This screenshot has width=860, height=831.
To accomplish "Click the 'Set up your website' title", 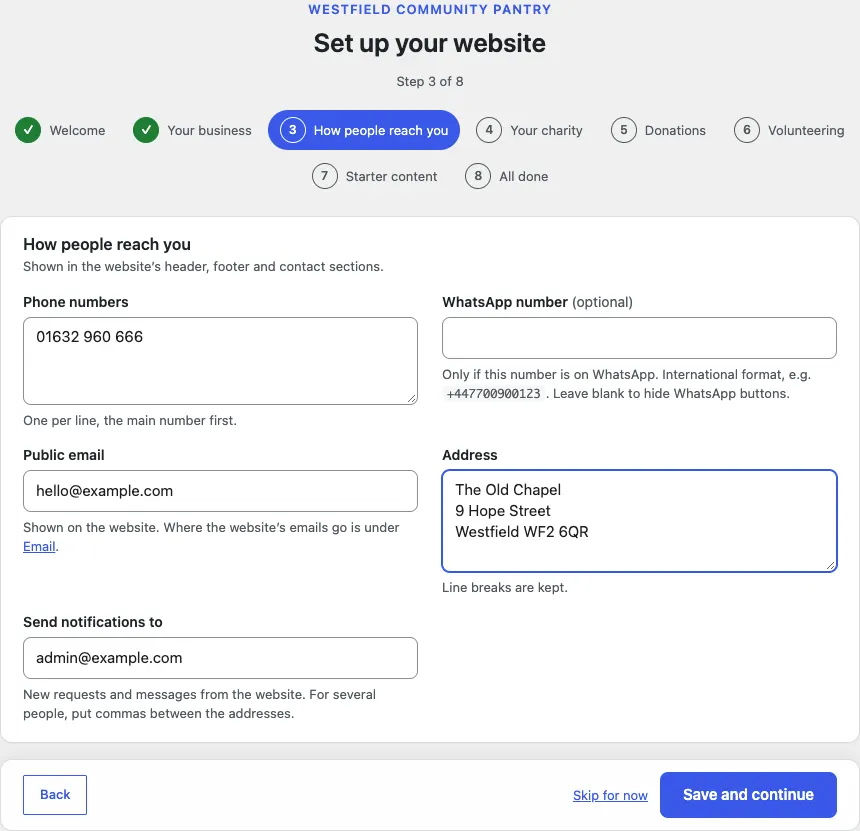I will click(x=429, y=43).
